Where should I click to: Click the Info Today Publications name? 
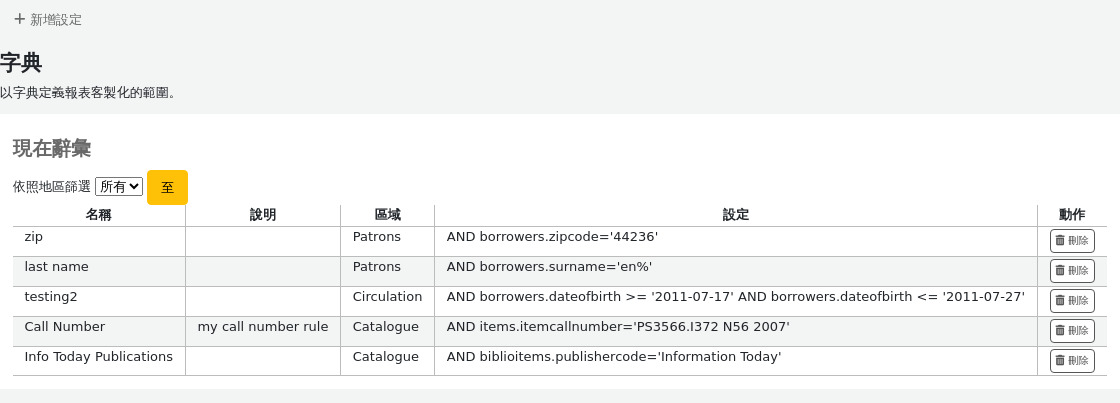(x=99, y=357)
